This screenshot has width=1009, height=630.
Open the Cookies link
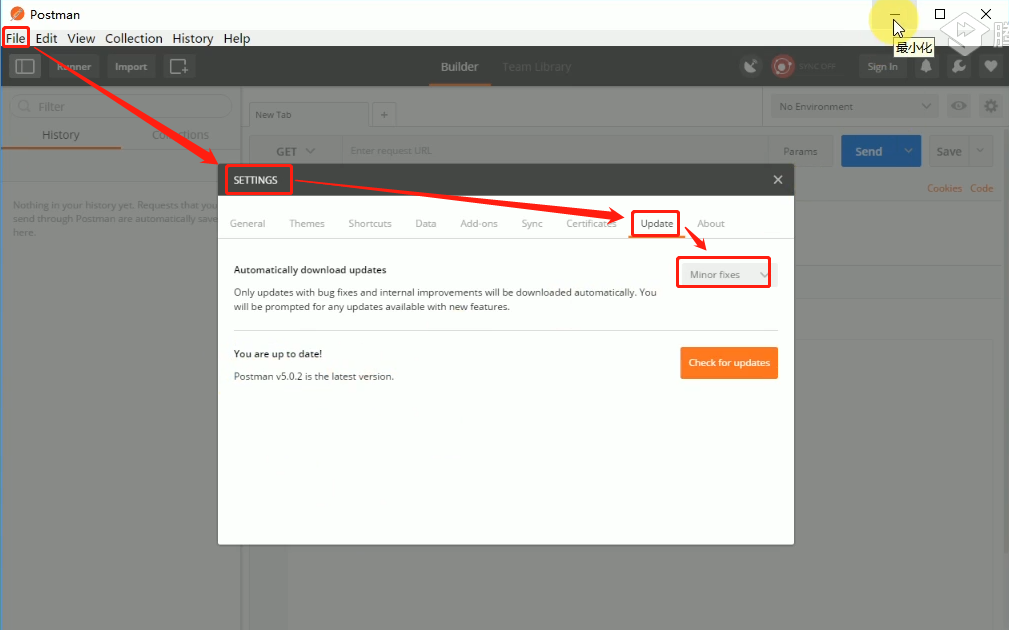click(x=944, y=189)
